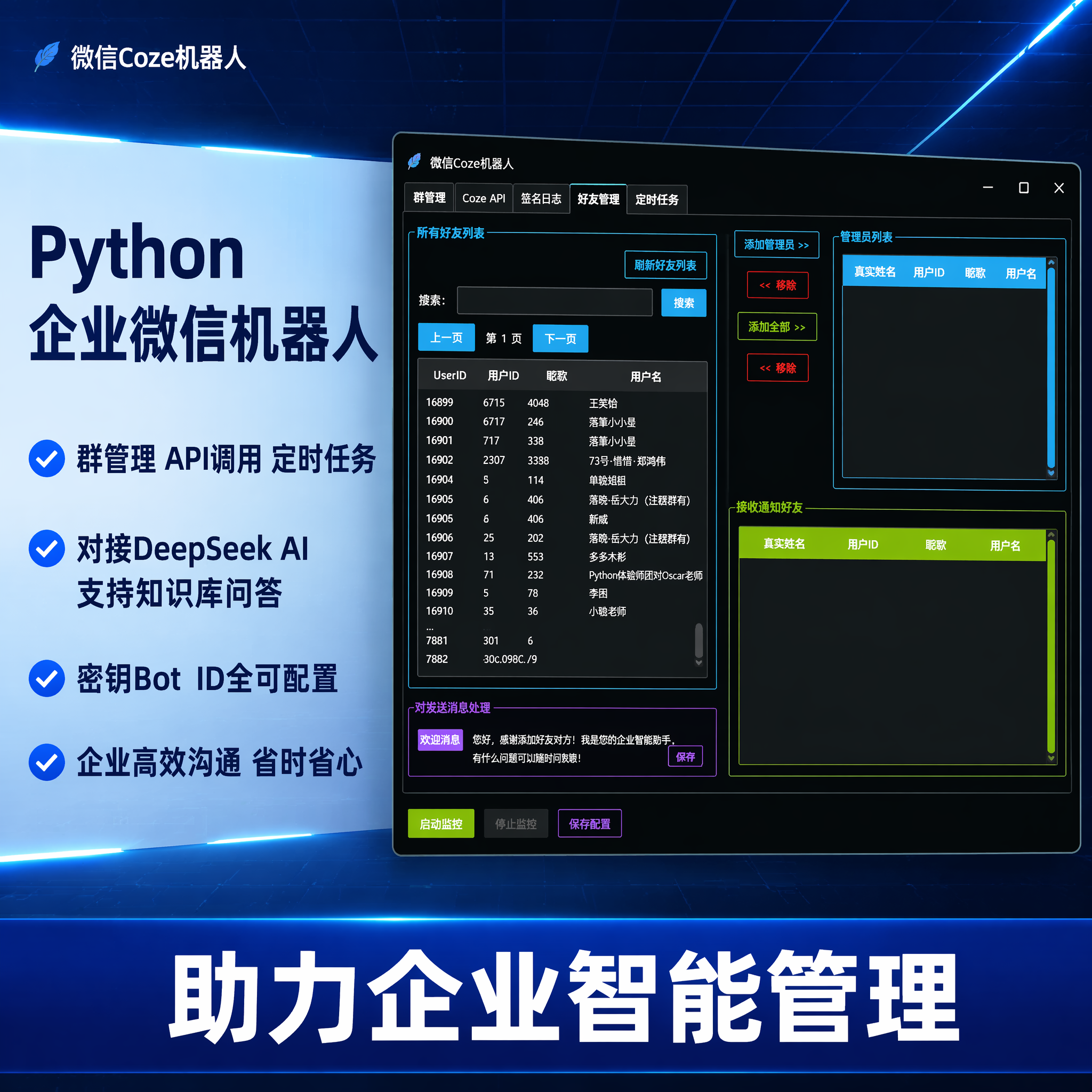Select the friend row with UserID 16909
Screen dimensions: 1092x1092
(563, 593)
